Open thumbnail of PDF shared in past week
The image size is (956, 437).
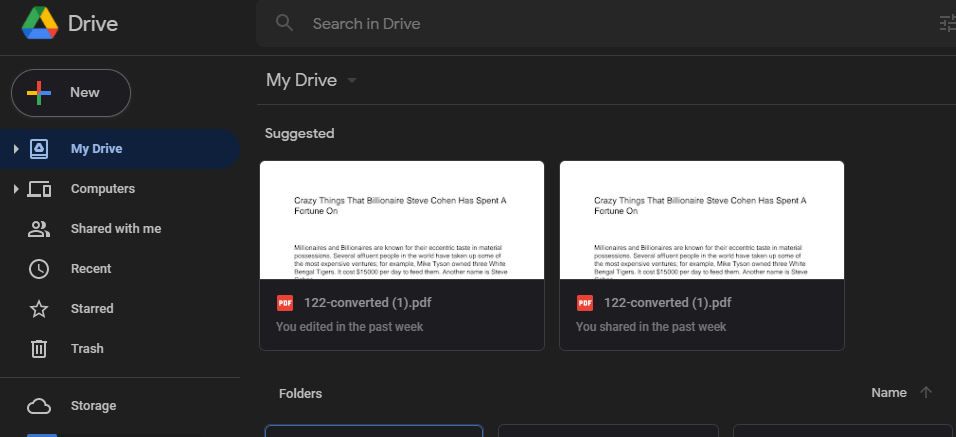pyautogui.click(x=702, y=220)
